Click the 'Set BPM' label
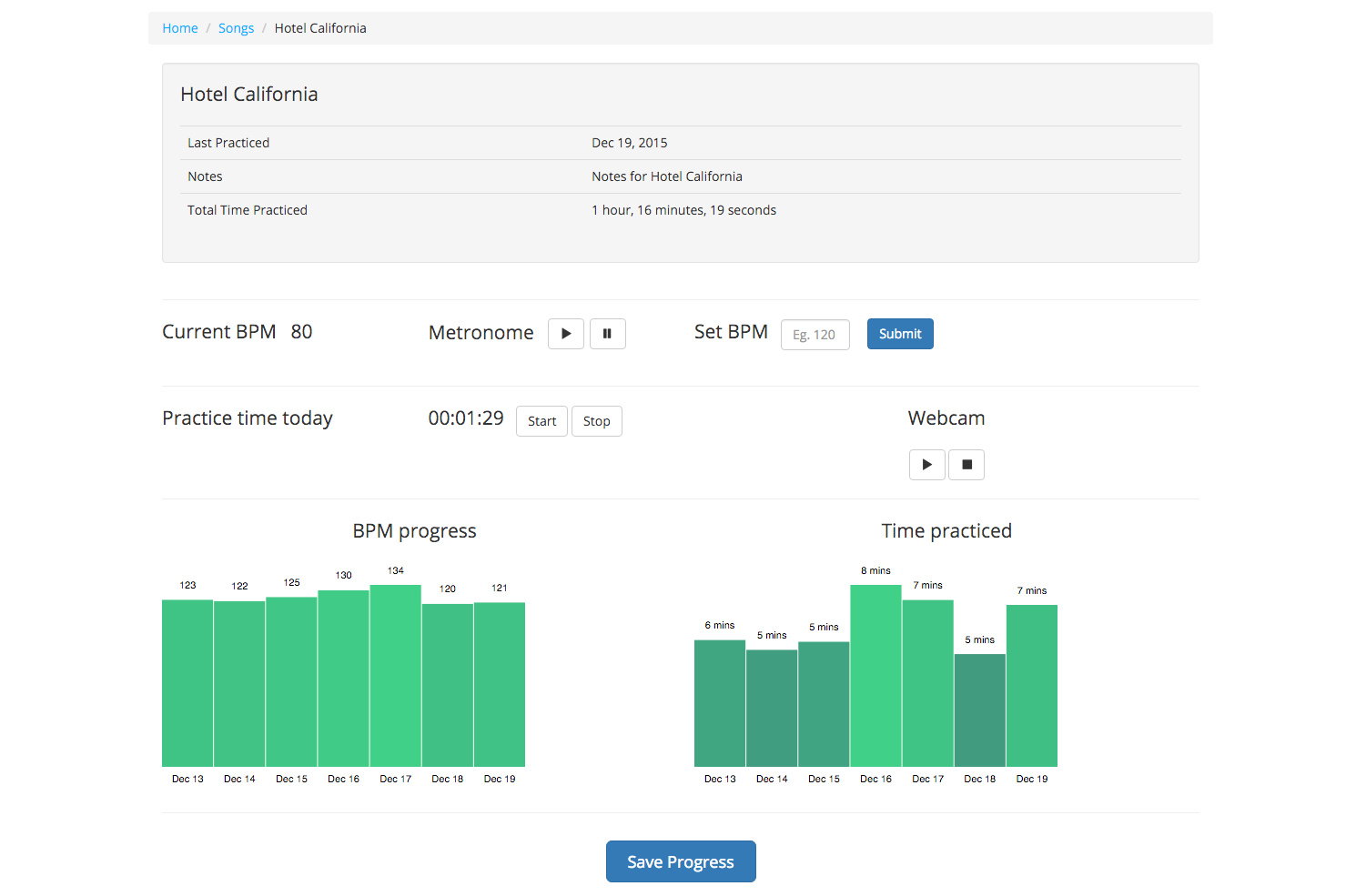Viewport: 1356px width, 896px height. coord(731,332)
